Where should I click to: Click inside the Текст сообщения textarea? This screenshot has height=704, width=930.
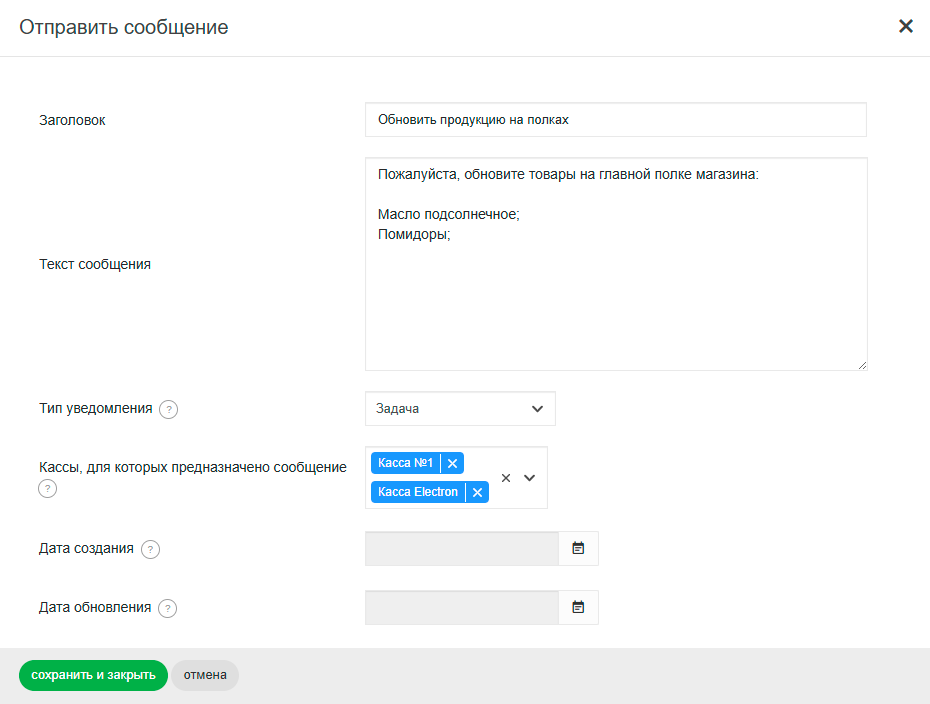[616, 264]
